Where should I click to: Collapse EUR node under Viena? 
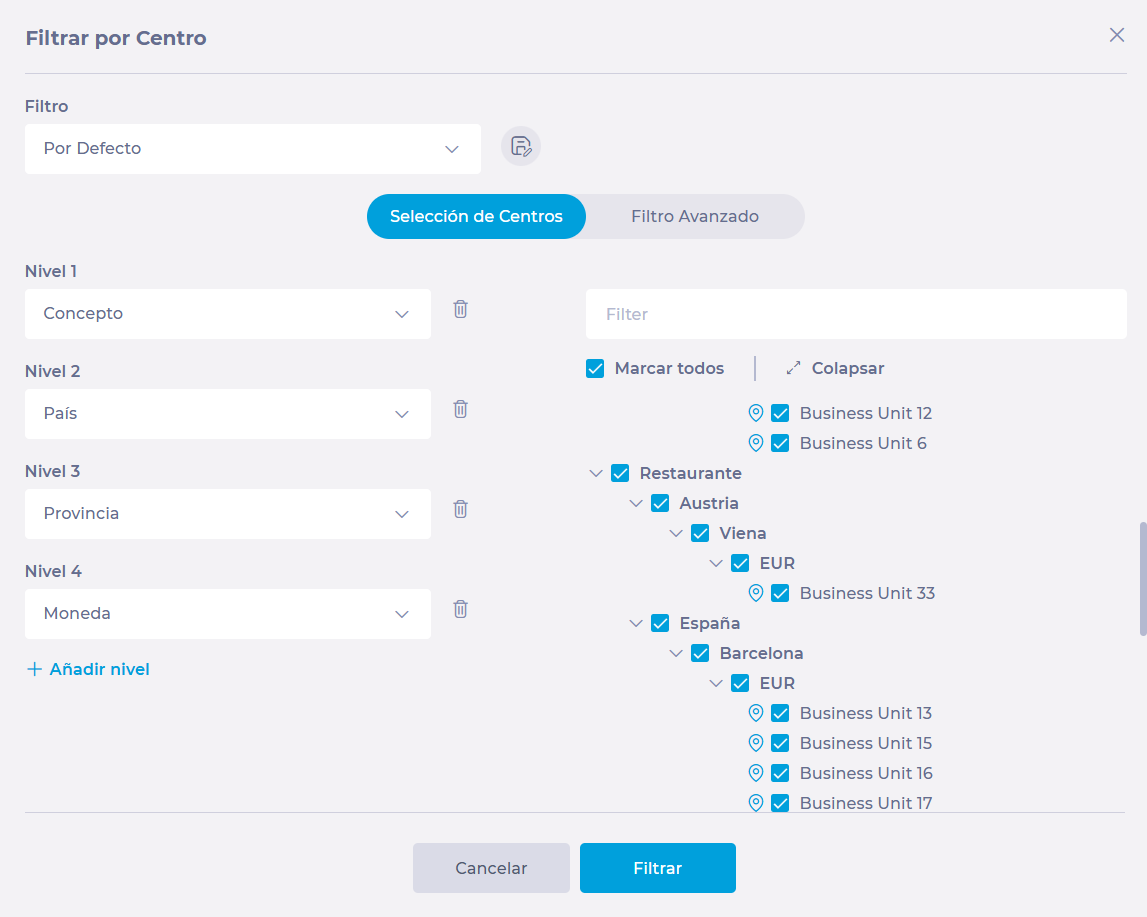(x=716, y=563)
